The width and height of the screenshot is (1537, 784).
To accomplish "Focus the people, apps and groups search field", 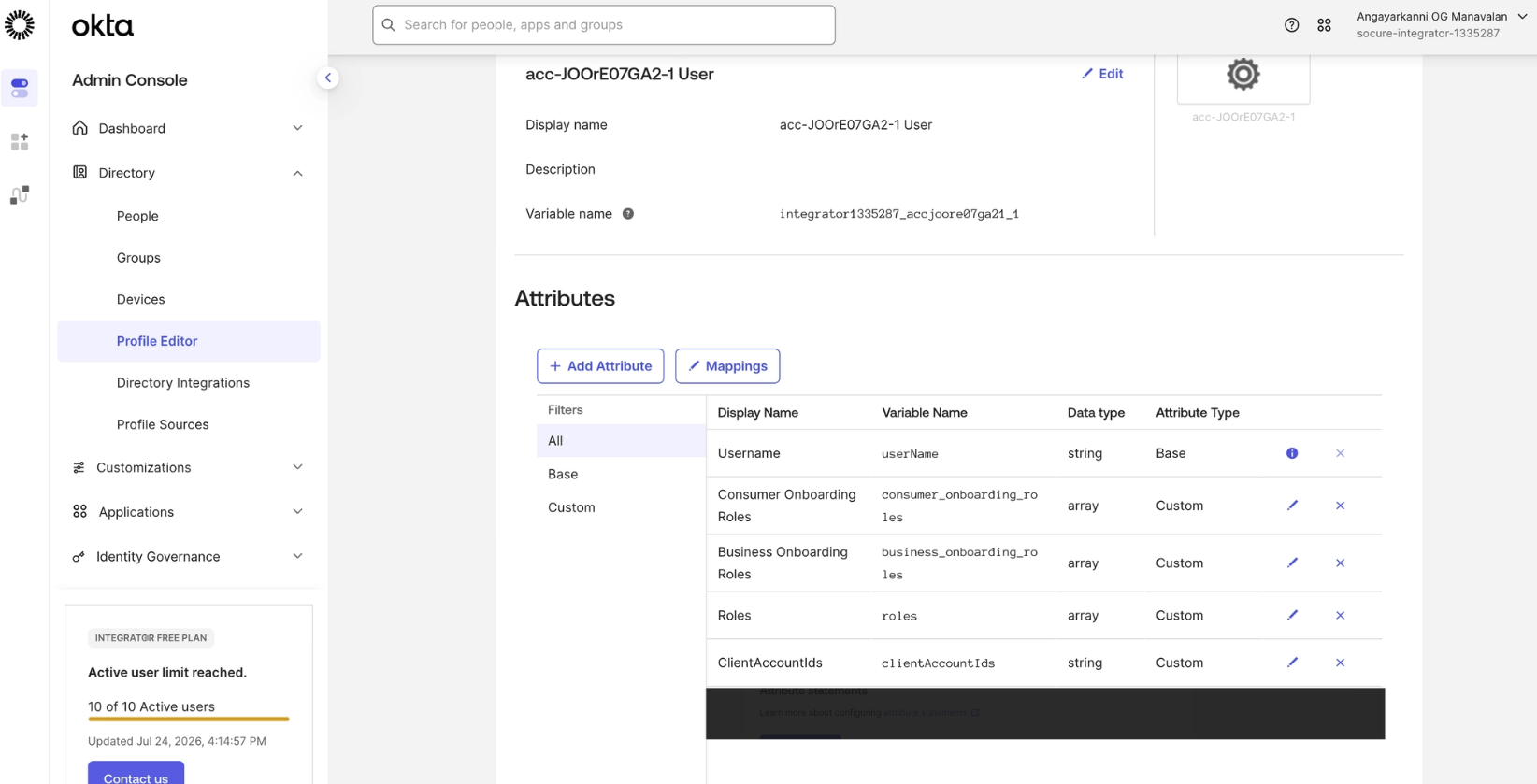I will click(x=604, y=25).
